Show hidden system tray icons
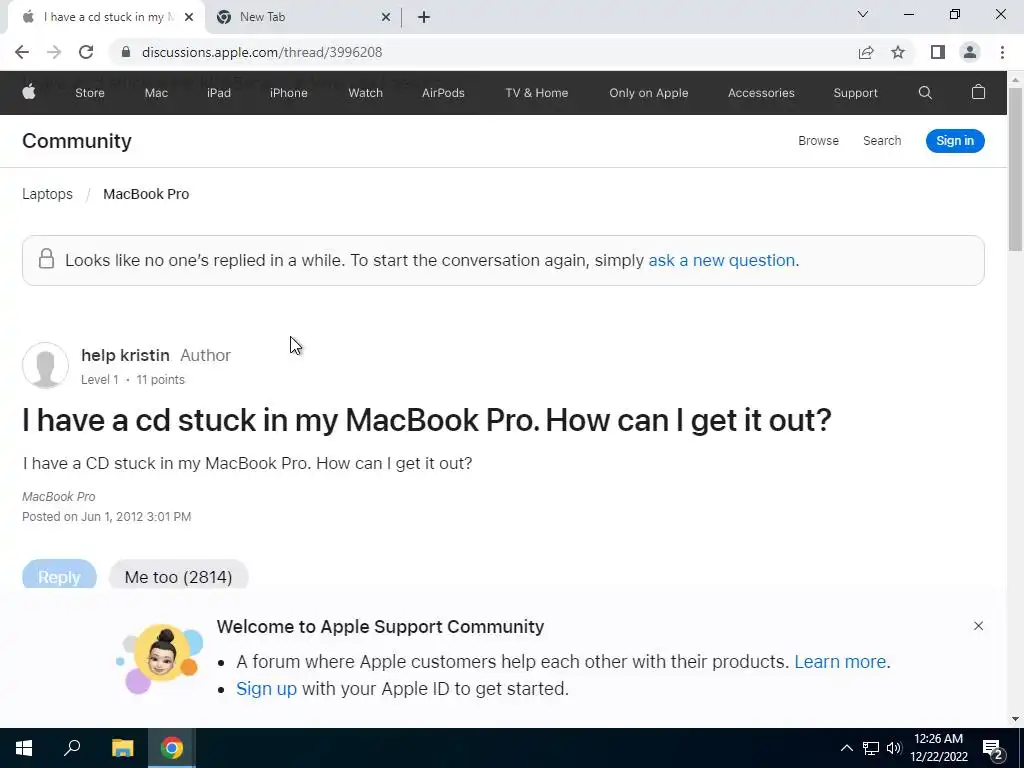 pyautogui.click(x=846, y=748)
